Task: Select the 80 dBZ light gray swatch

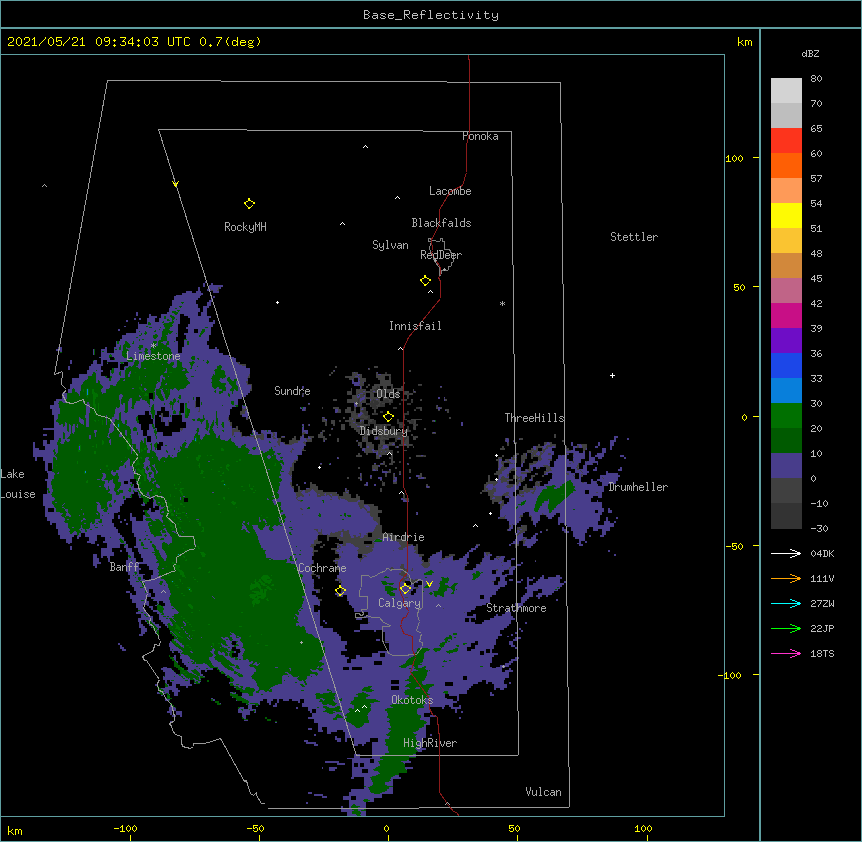Action: [x=786, y=91]
